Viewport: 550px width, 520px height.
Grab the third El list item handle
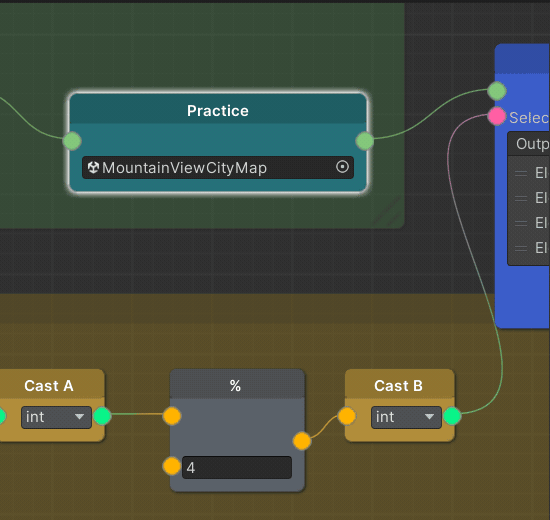521,224
